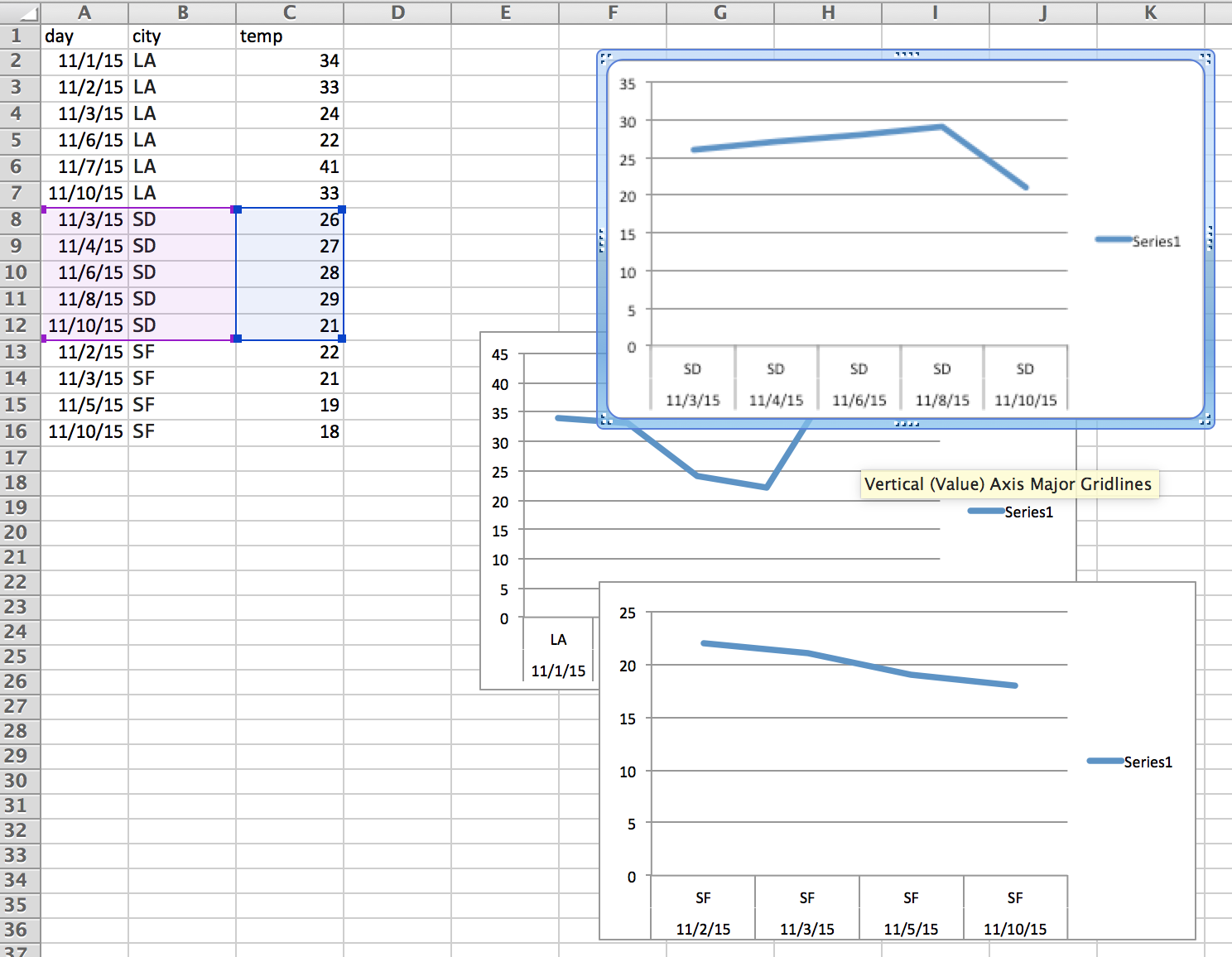
Task: Click the 'city' header cell
Action: click(182, 36)
